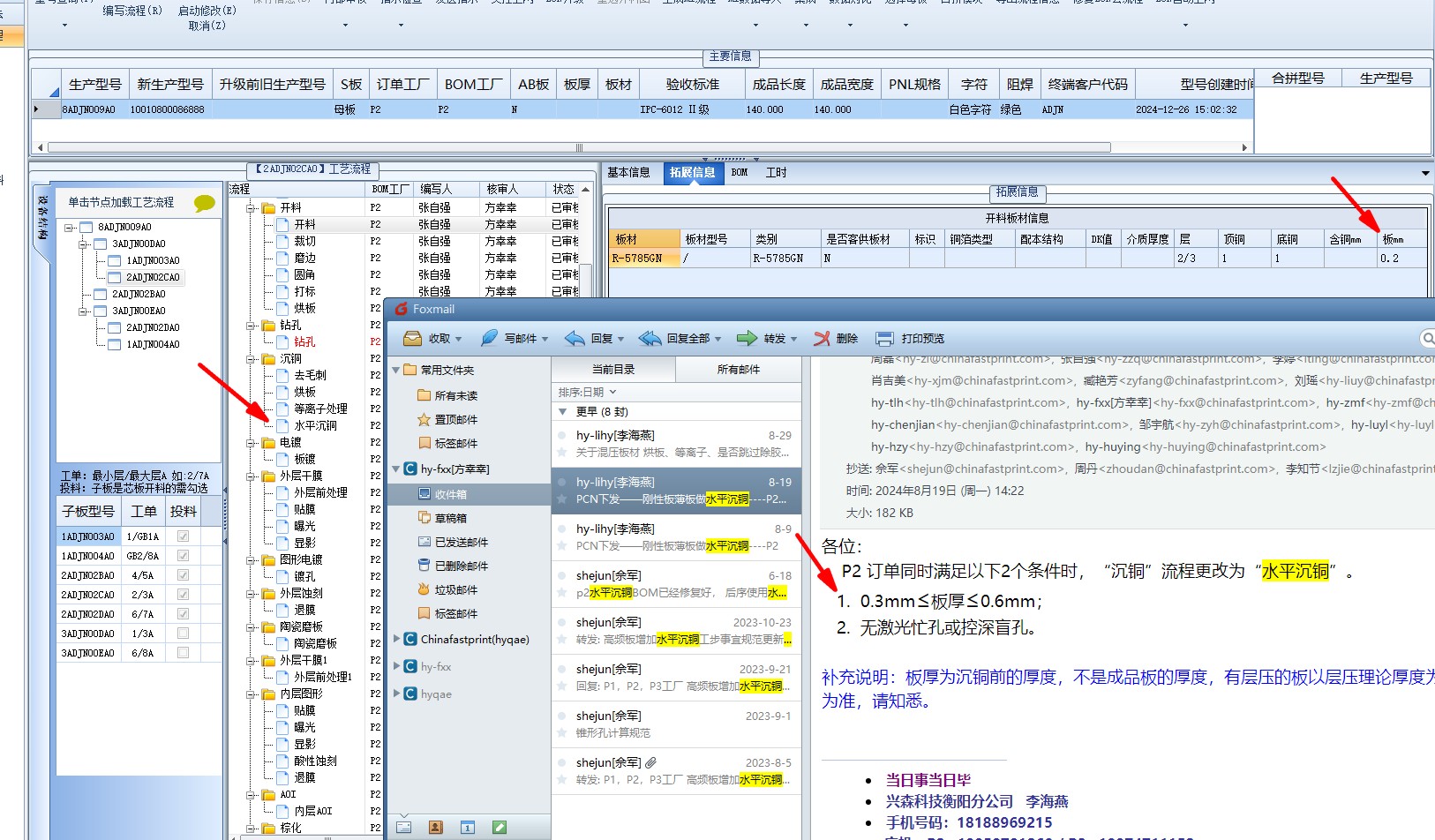Collapse the 3ADJN00DA0 tree node
Image resolution: width=1435 pixels, height=840 pixels.
click(83, 244)
